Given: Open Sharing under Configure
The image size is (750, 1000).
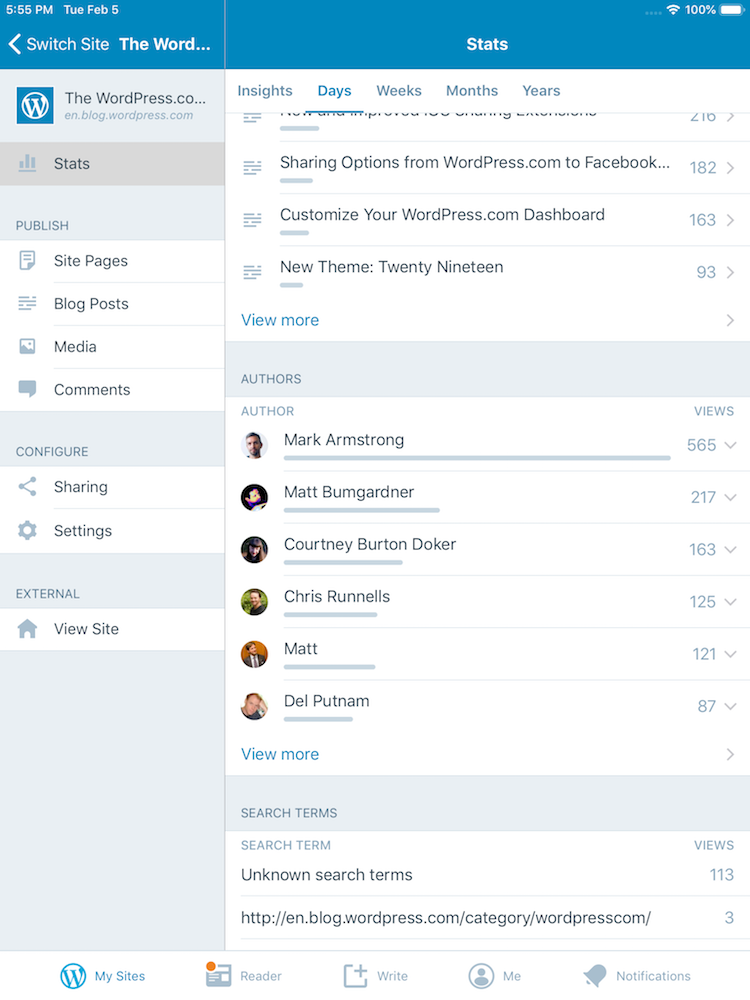Looking at the screenshot, I should [x=112, y=487].
